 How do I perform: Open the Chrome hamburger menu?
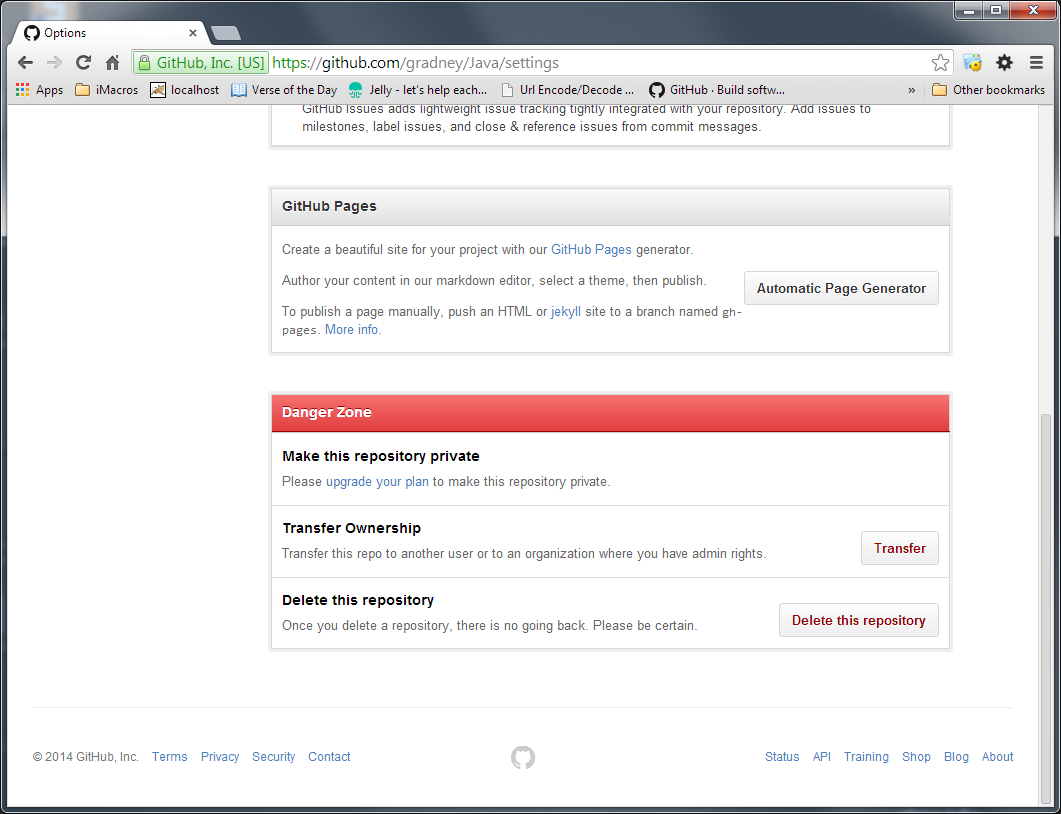(x=1036, y=62)
